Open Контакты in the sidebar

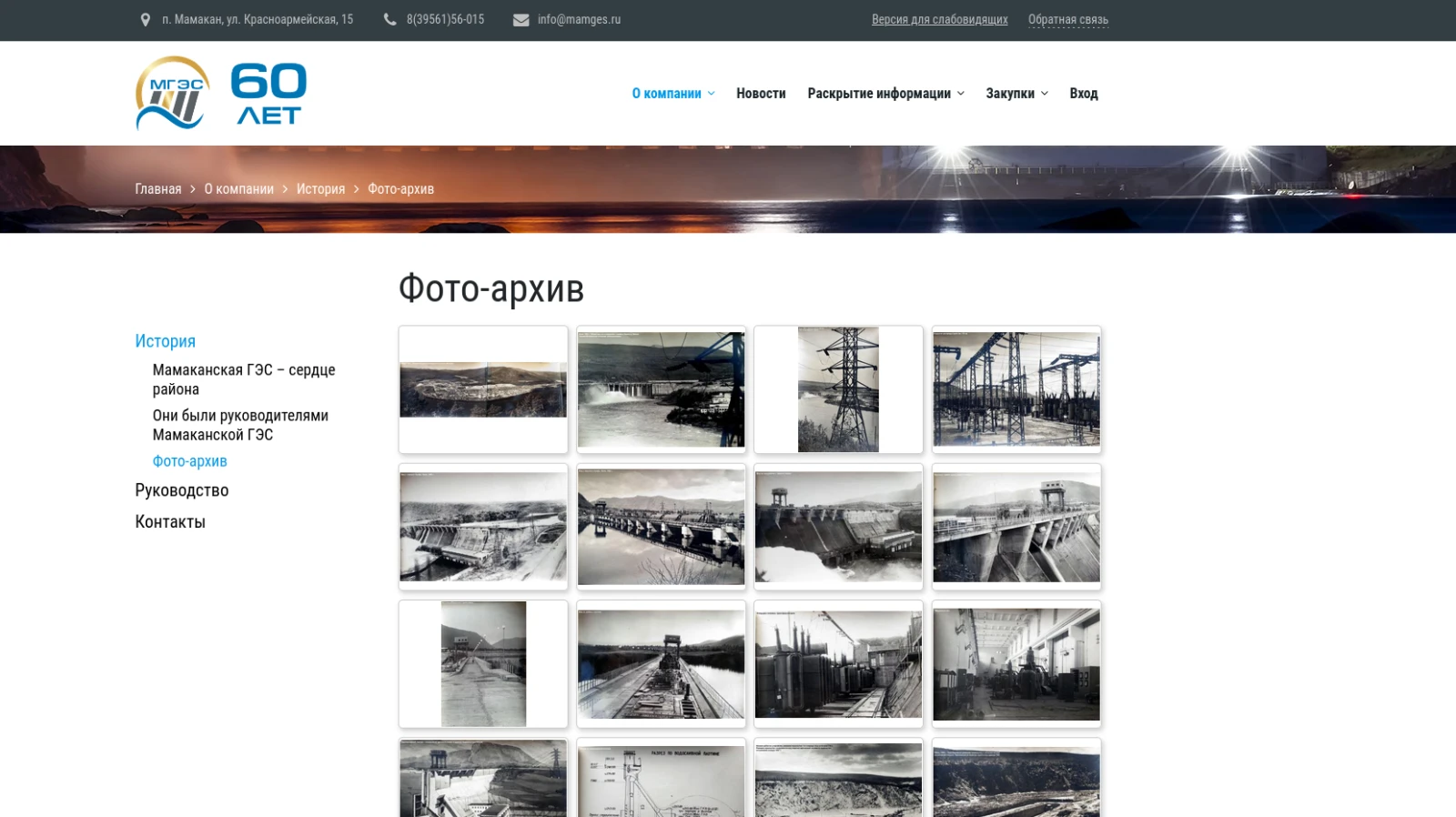(x=169, y=522)
